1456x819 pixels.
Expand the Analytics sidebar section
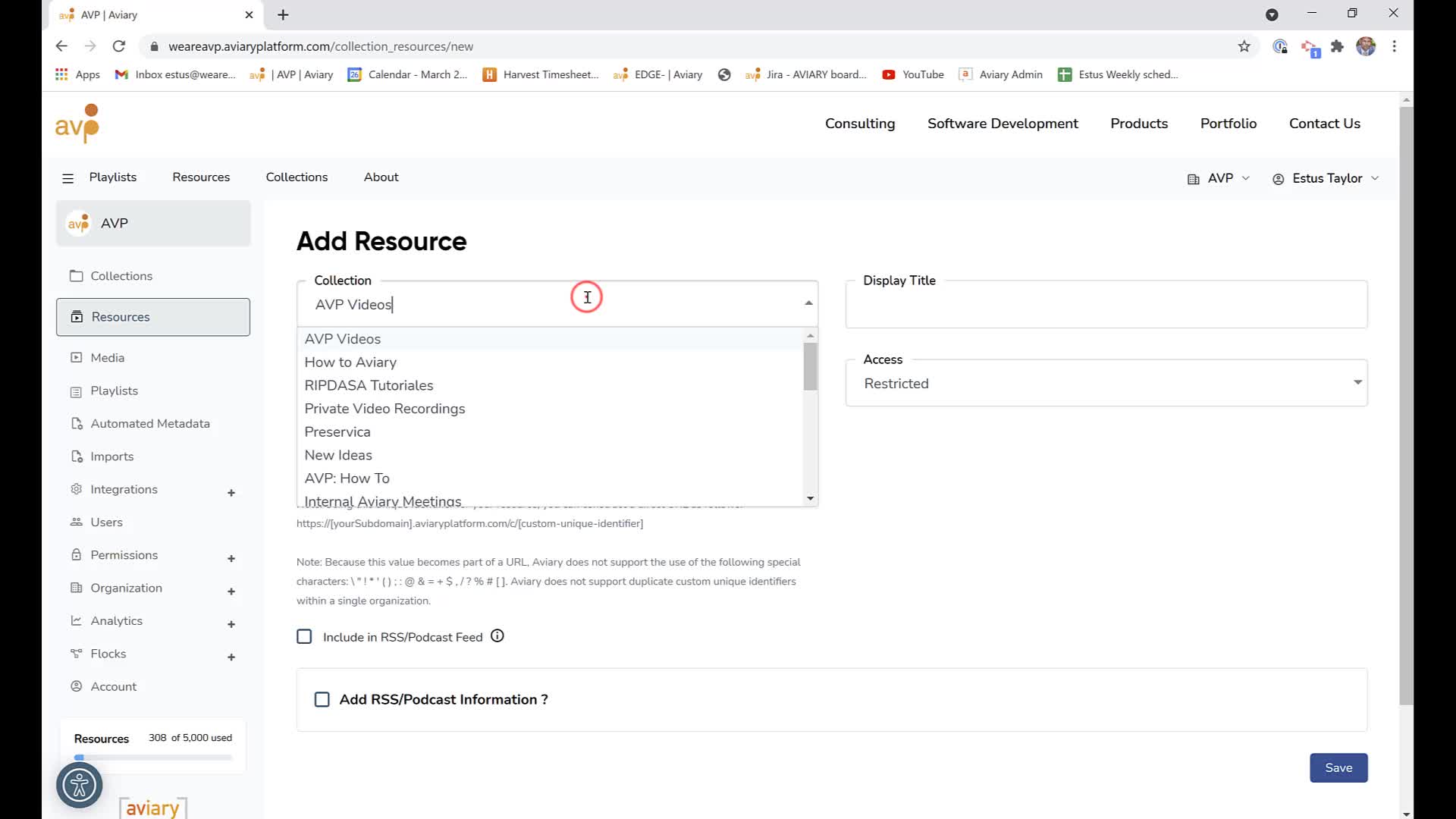tap(231, 624)
